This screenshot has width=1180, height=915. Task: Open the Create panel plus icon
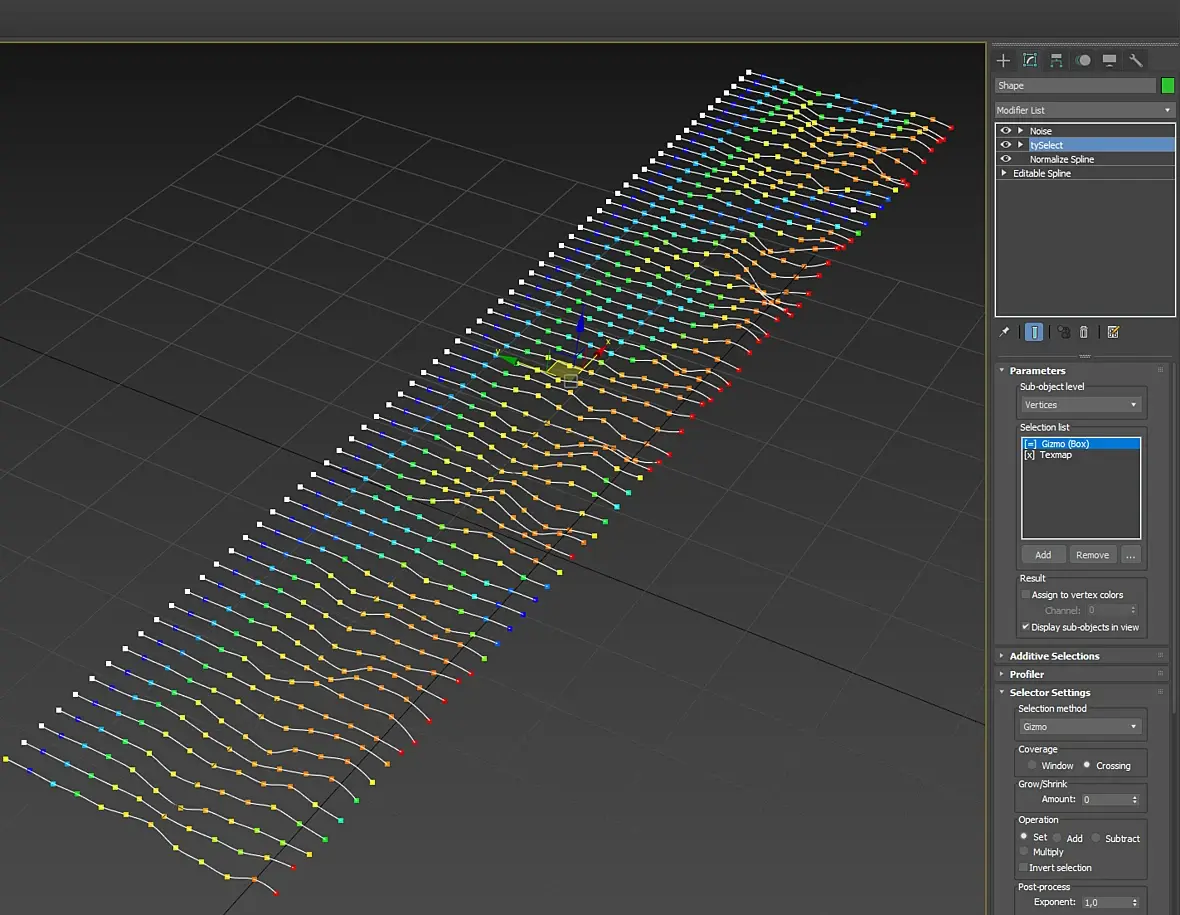1003,61
